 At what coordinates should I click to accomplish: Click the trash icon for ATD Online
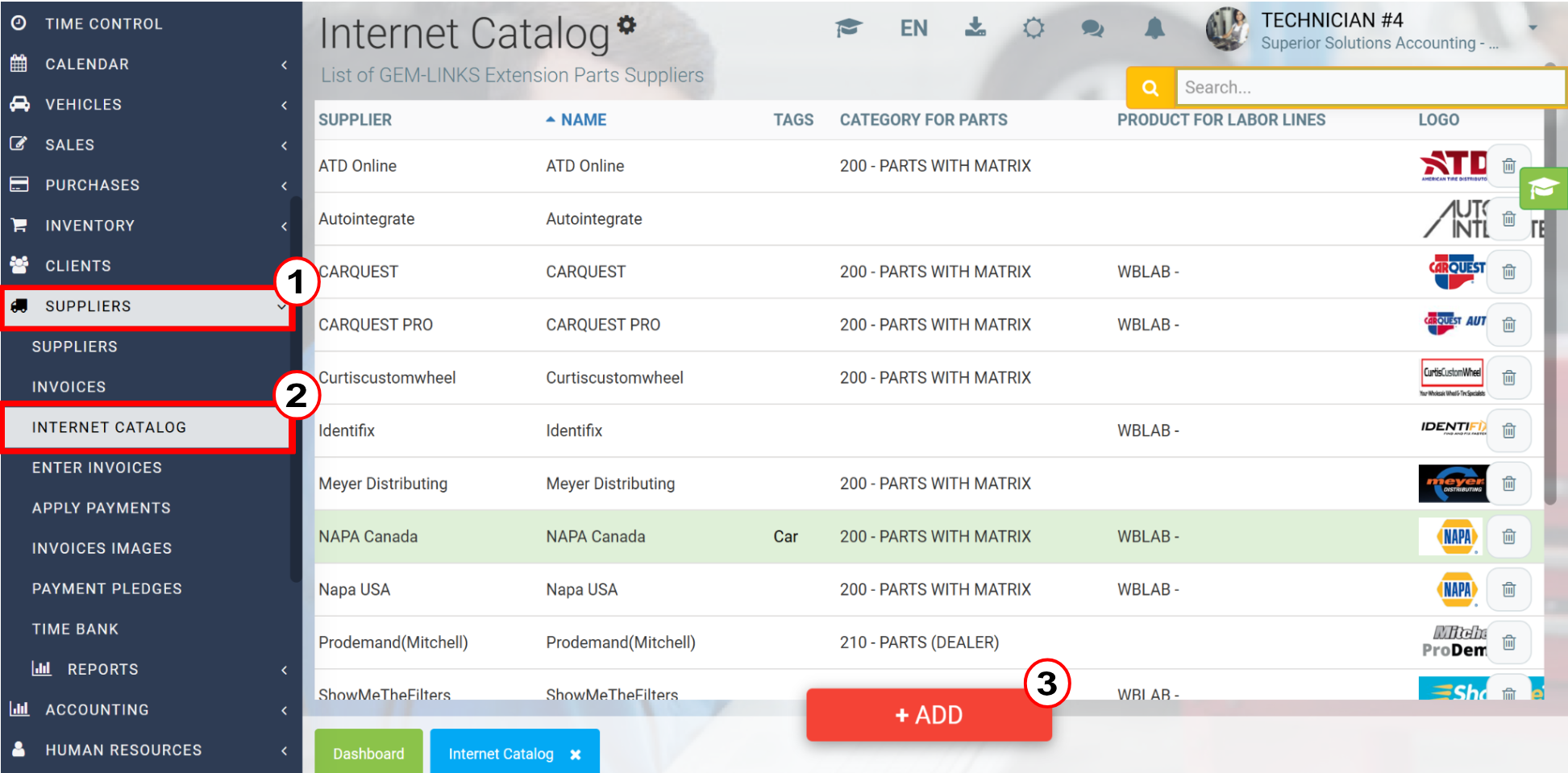[1509, 166]
